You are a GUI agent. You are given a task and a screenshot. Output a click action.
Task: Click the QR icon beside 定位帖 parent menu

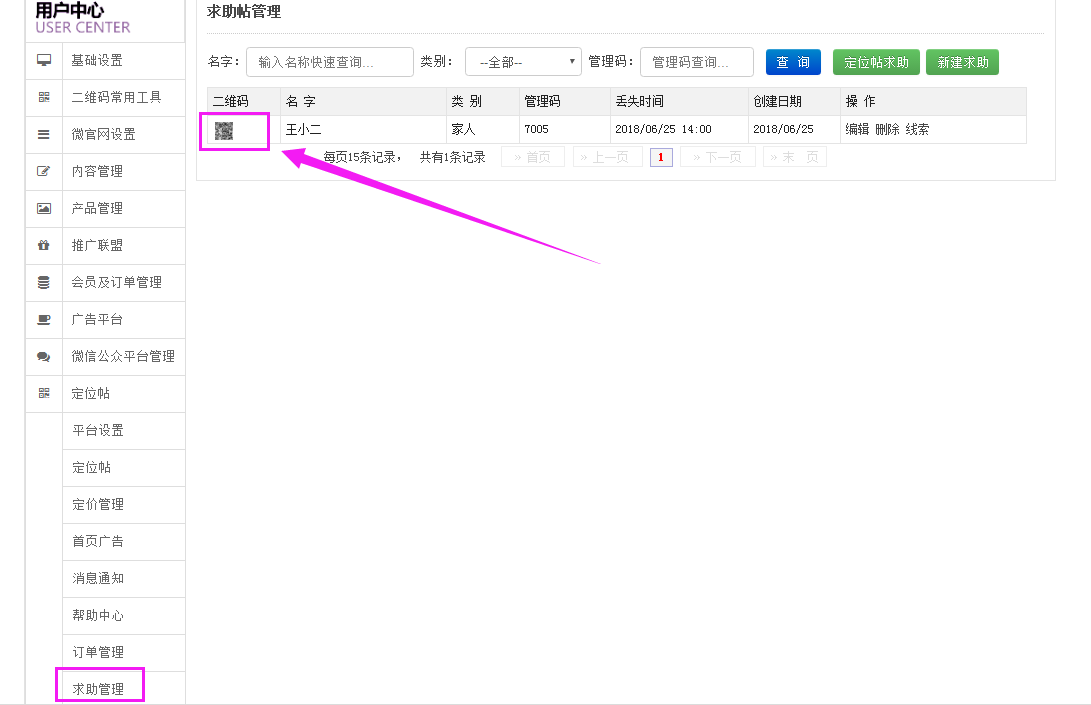(44, 393)
